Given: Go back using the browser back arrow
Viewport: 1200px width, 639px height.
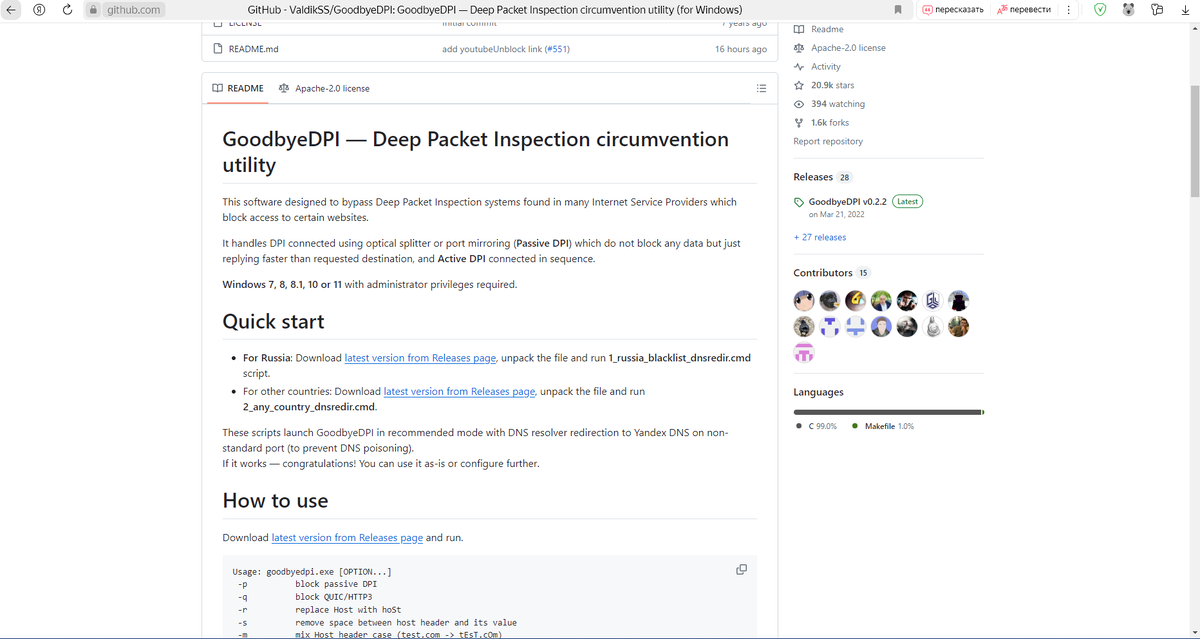Looking at the screenshot, I should click(12, 9).
